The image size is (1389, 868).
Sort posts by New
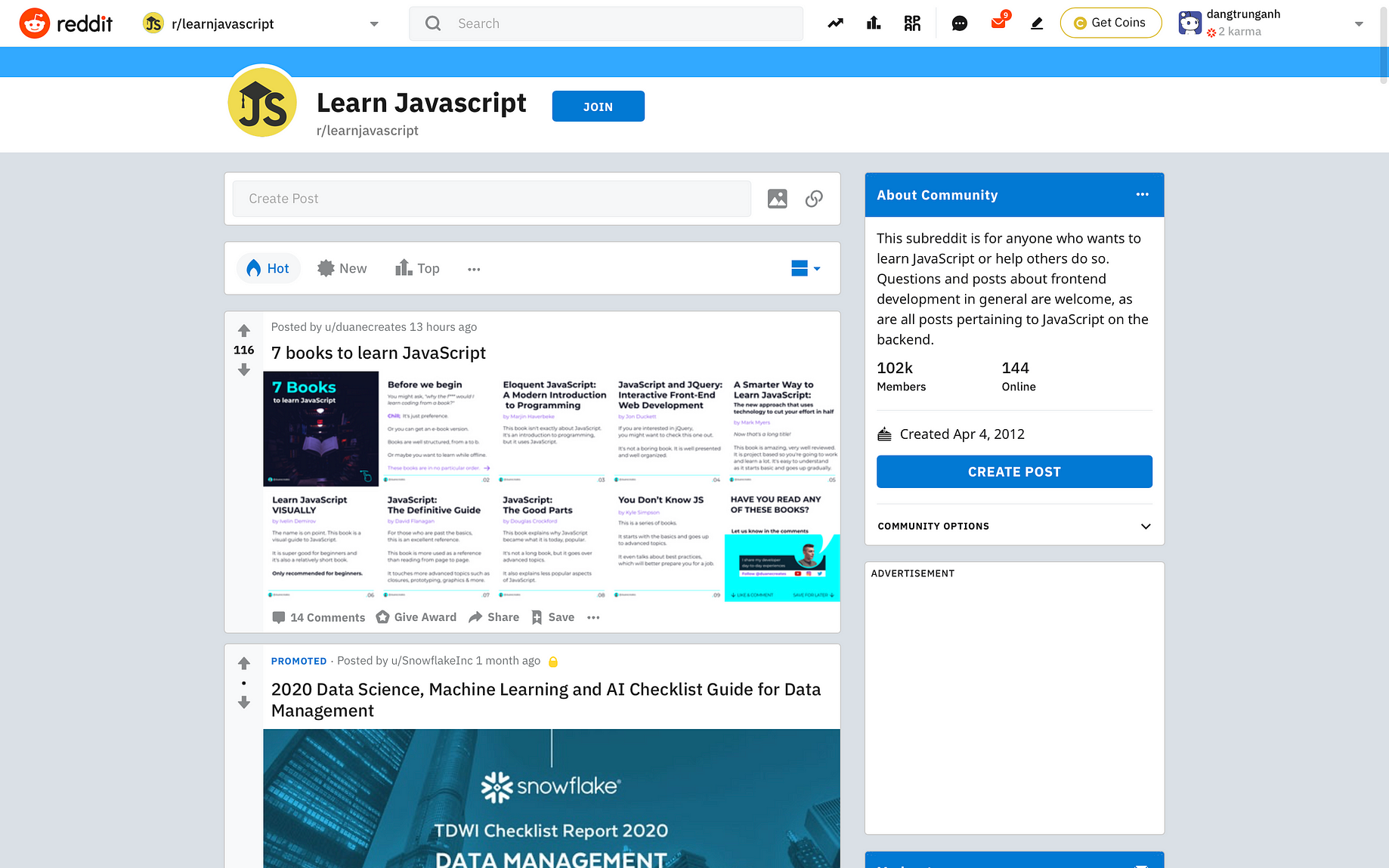[342, 268]
